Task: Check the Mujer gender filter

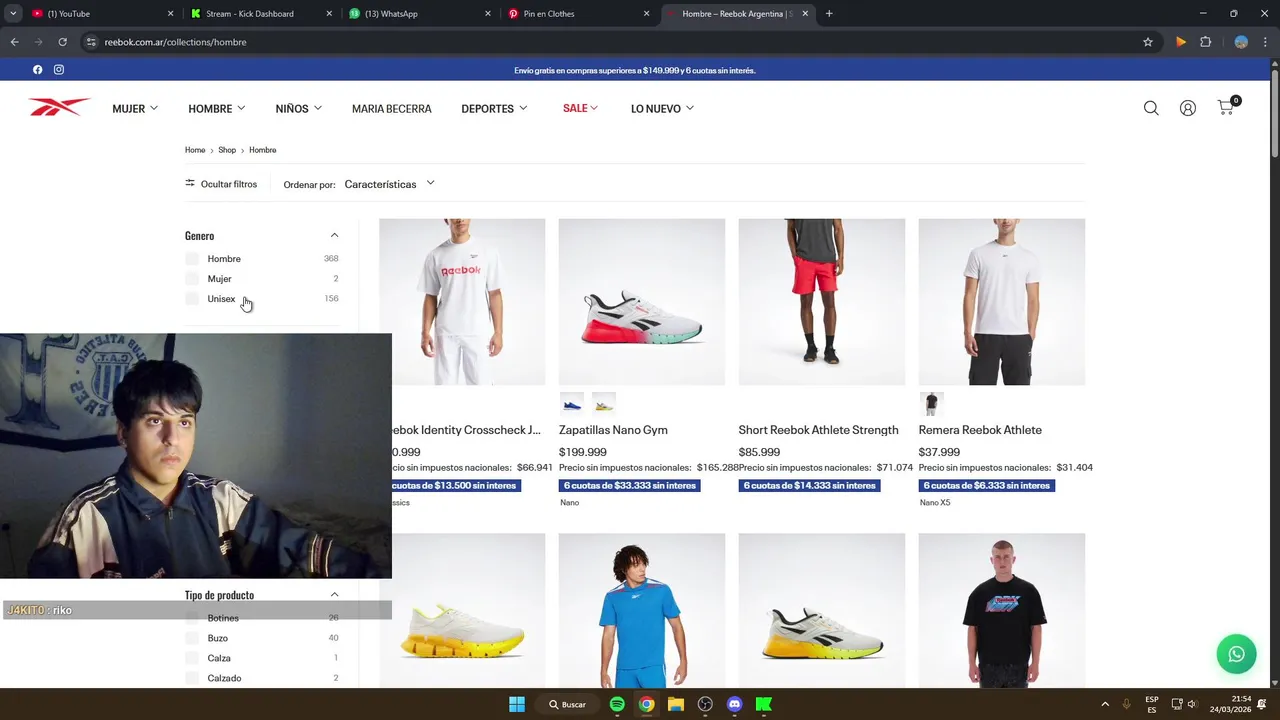Action: [192, 279]
